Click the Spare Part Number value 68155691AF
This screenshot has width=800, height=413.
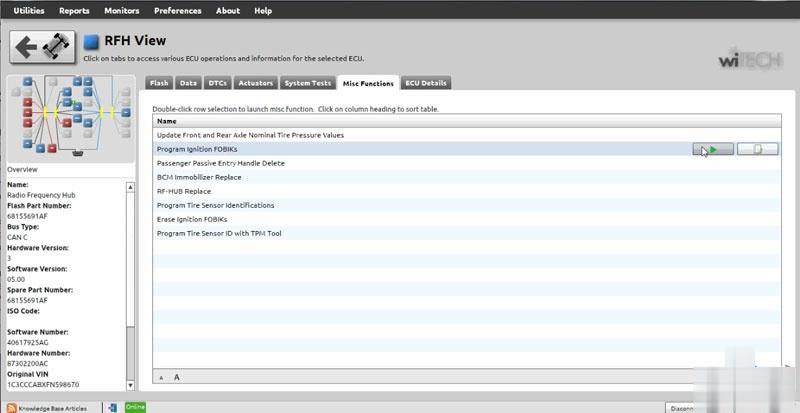point(28,300)
